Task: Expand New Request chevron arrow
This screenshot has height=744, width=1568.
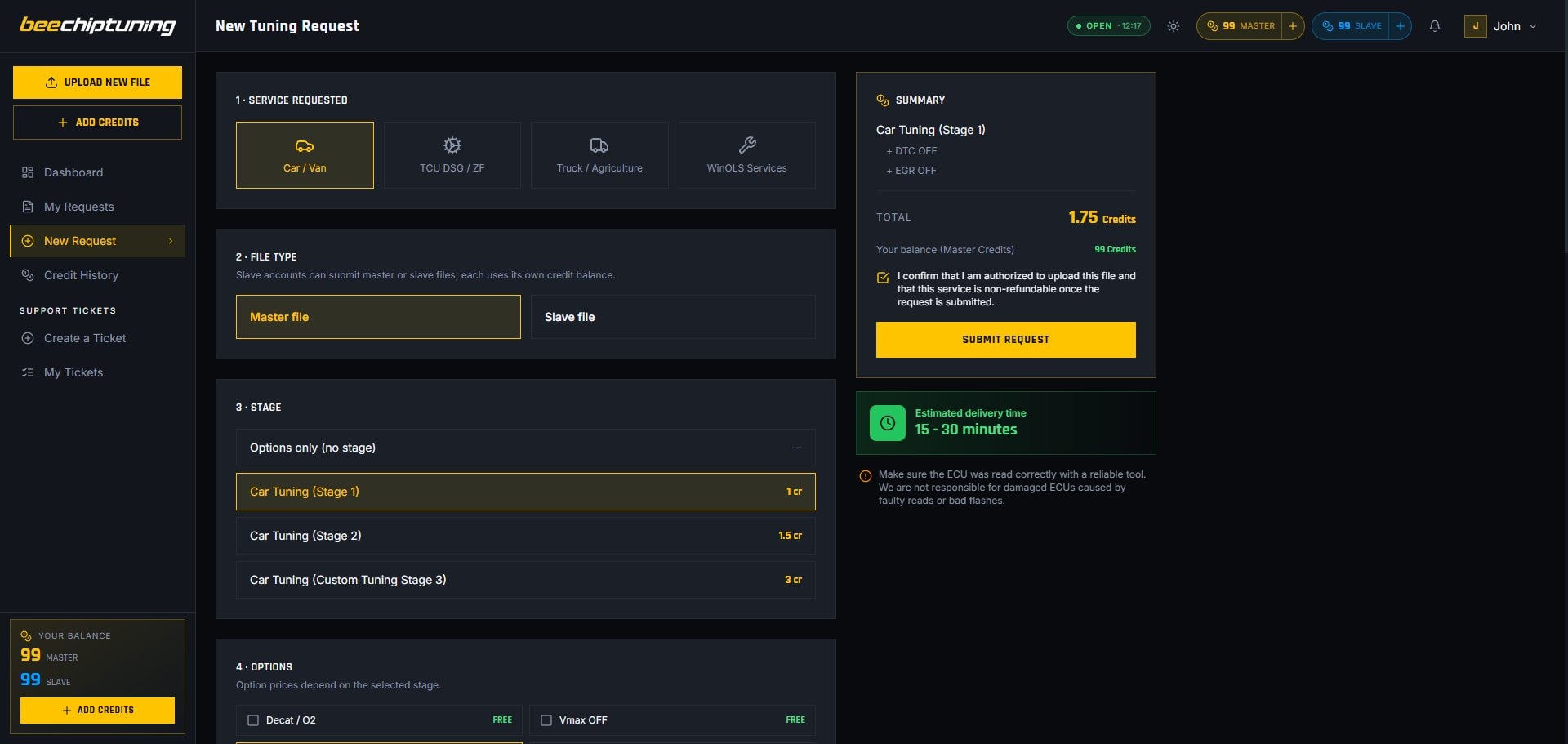Action: pyautogui.click(x=171, y=241)
